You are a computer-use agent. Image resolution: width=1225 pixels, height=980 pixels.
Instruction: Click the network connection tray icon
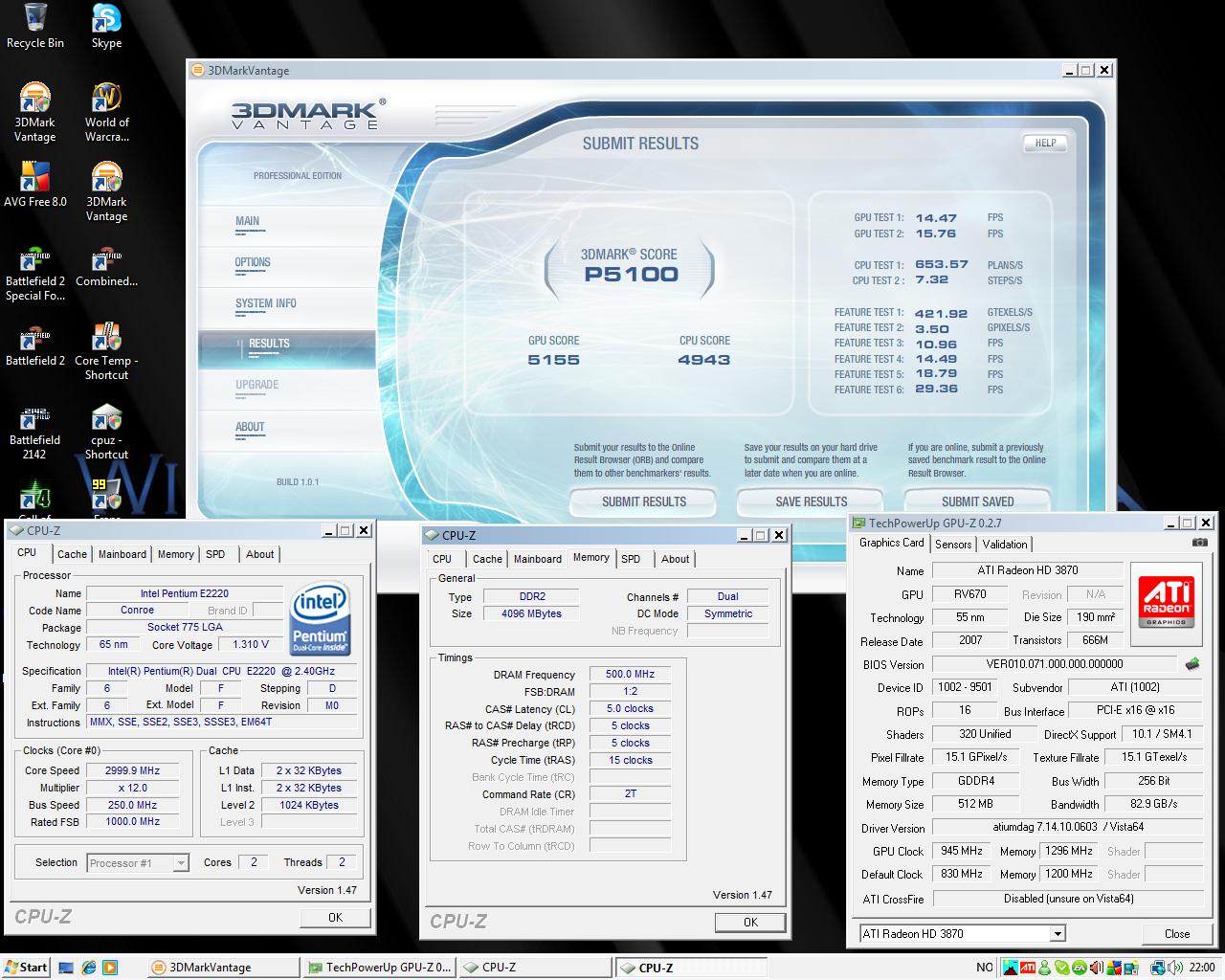pos(1158,968)
